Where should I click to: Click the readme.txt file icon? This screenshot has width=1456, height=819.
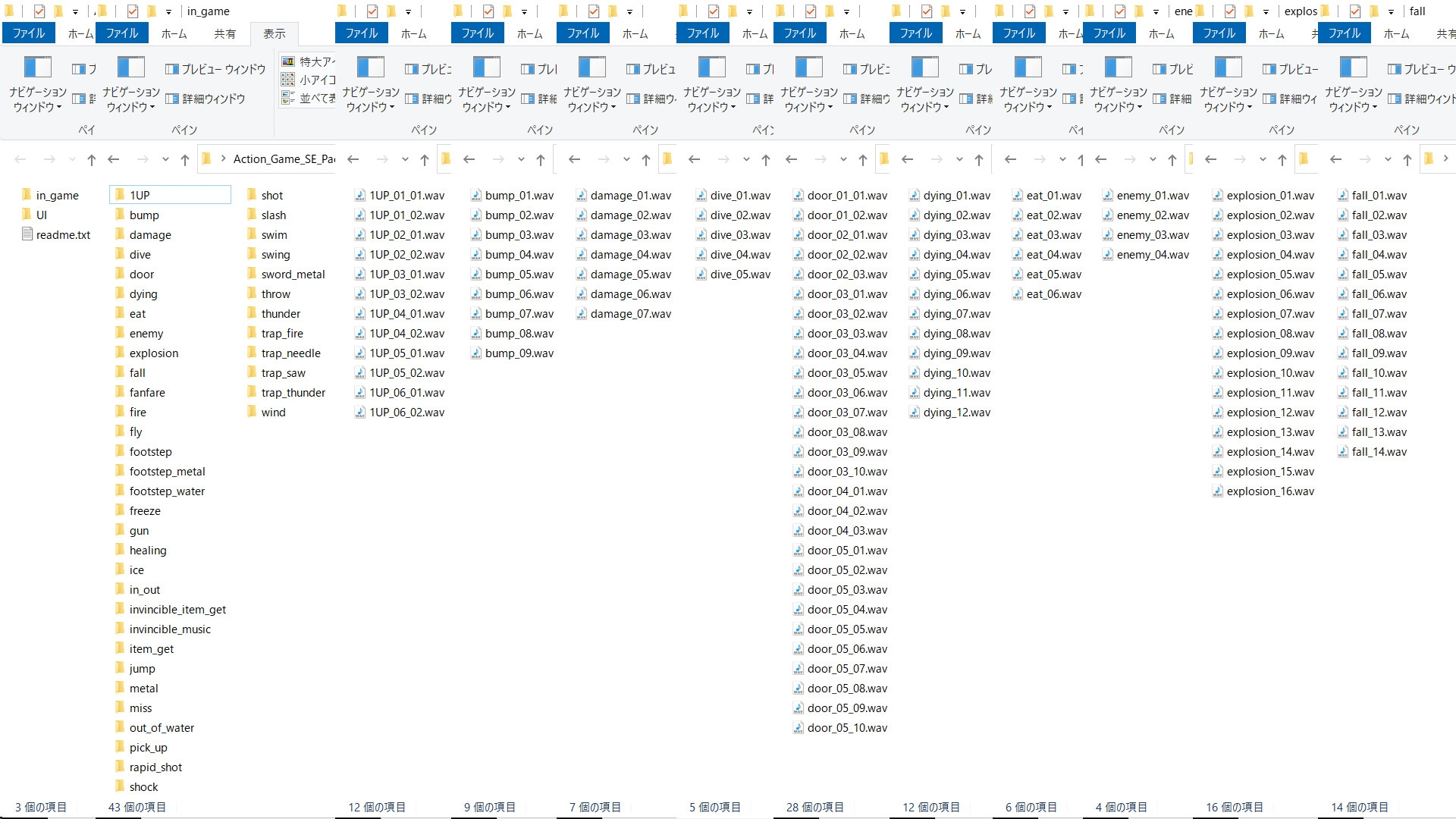tap(27, 234)
